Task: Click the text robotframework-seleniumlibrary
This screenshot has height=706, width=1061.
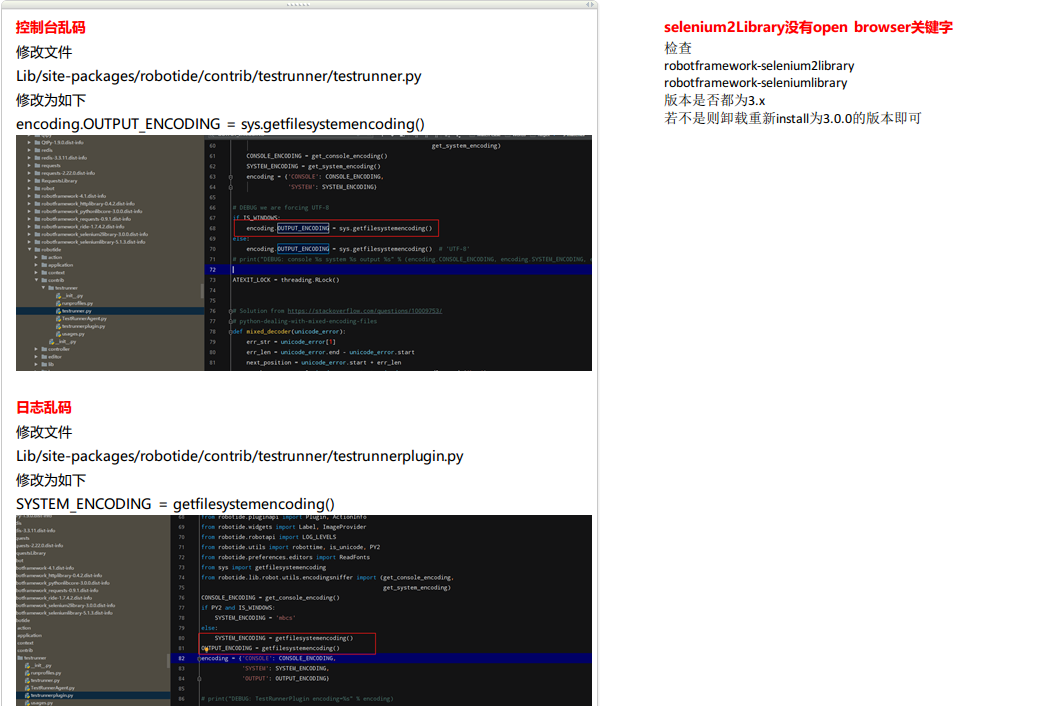Action: coord(756,83)
